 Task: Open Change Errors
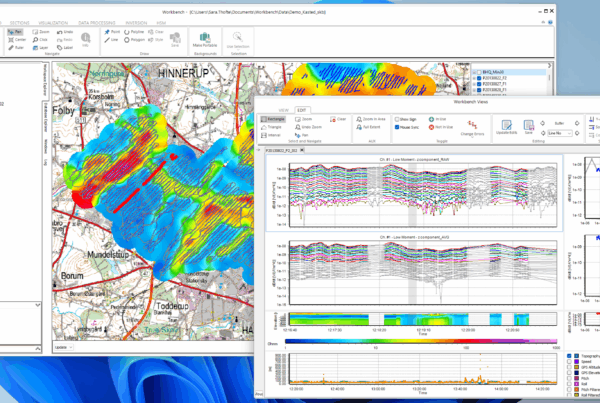click(472, 128)
